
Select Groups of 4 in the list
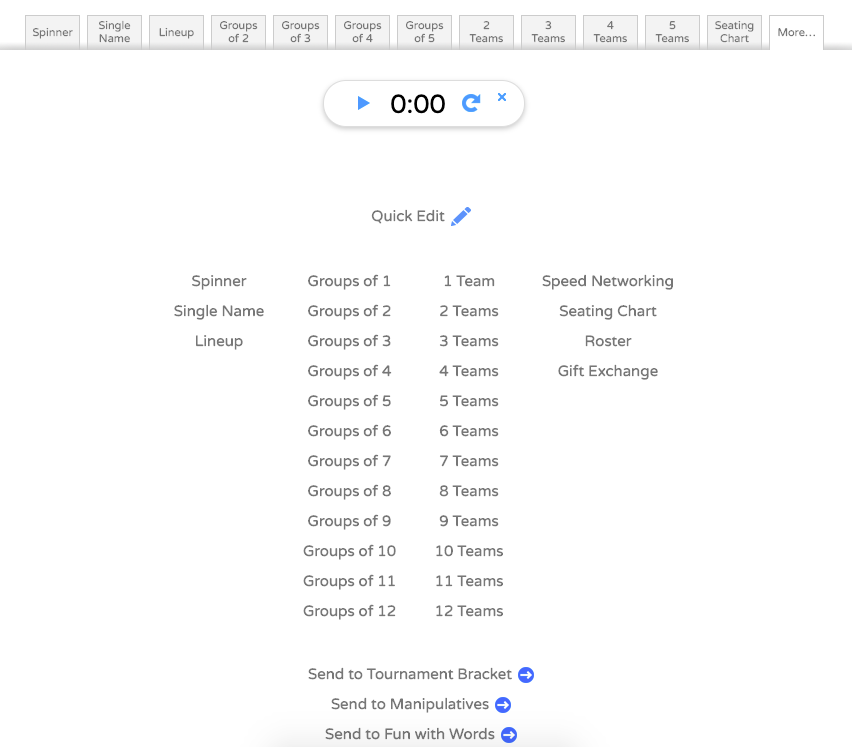349,371
